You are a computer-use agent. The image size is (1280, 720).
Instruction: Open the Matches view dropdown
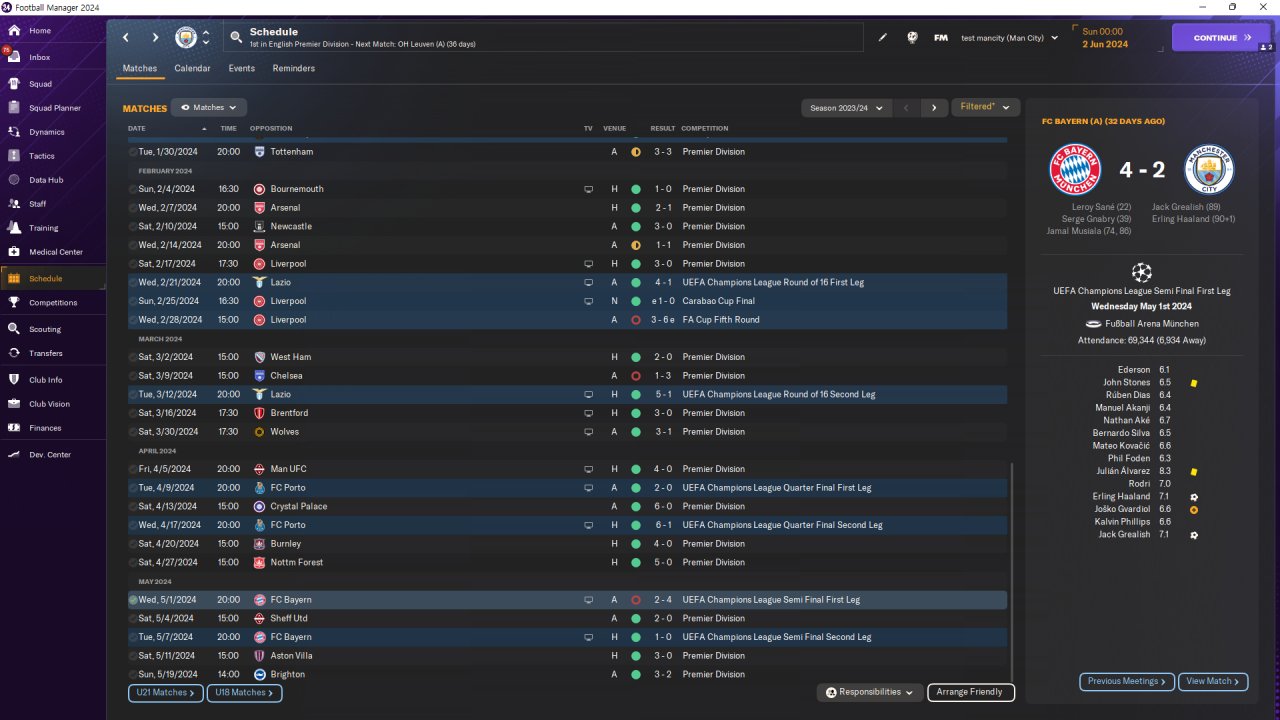point(209,107)
